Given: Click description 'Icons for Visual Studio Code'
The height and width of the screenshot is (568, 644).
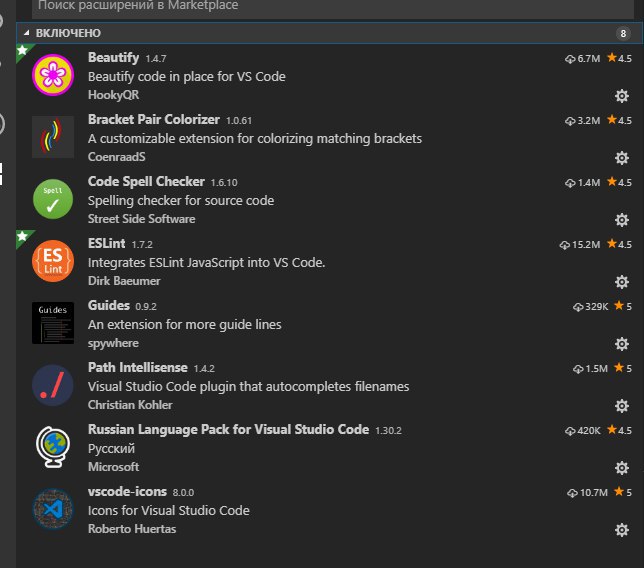Looking at the screenshot, I should 168,511.
